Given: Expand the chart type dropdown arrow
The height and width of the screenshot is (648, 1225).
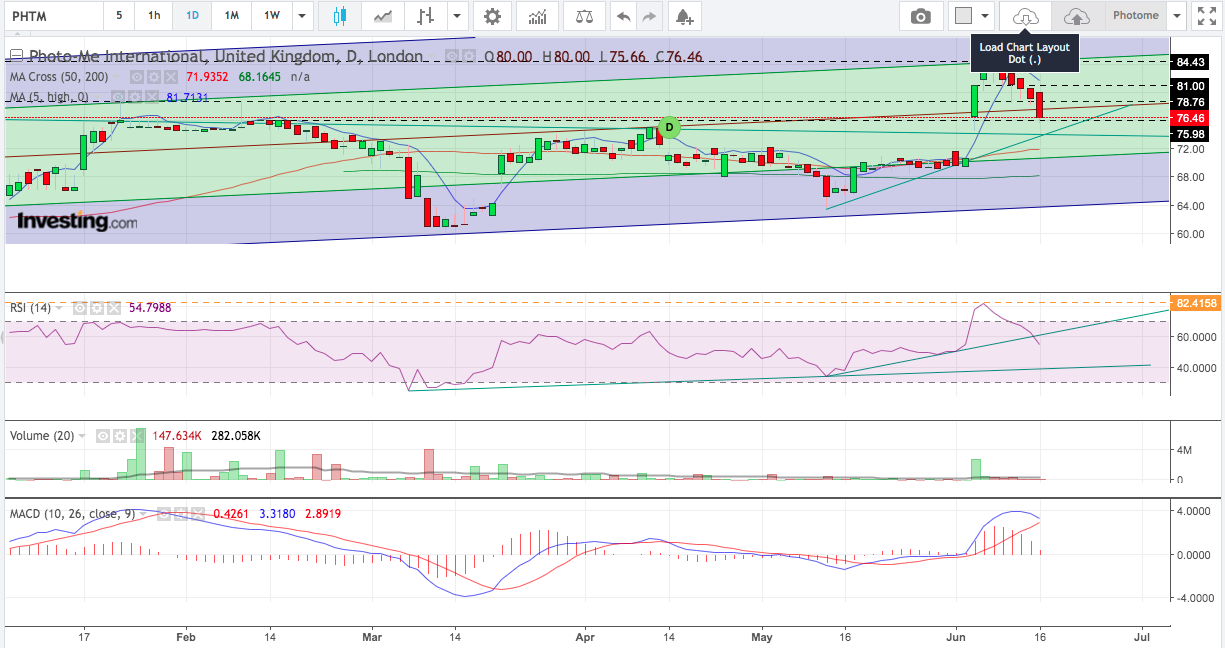Looking at the screenshot, I should click(457, 16).
